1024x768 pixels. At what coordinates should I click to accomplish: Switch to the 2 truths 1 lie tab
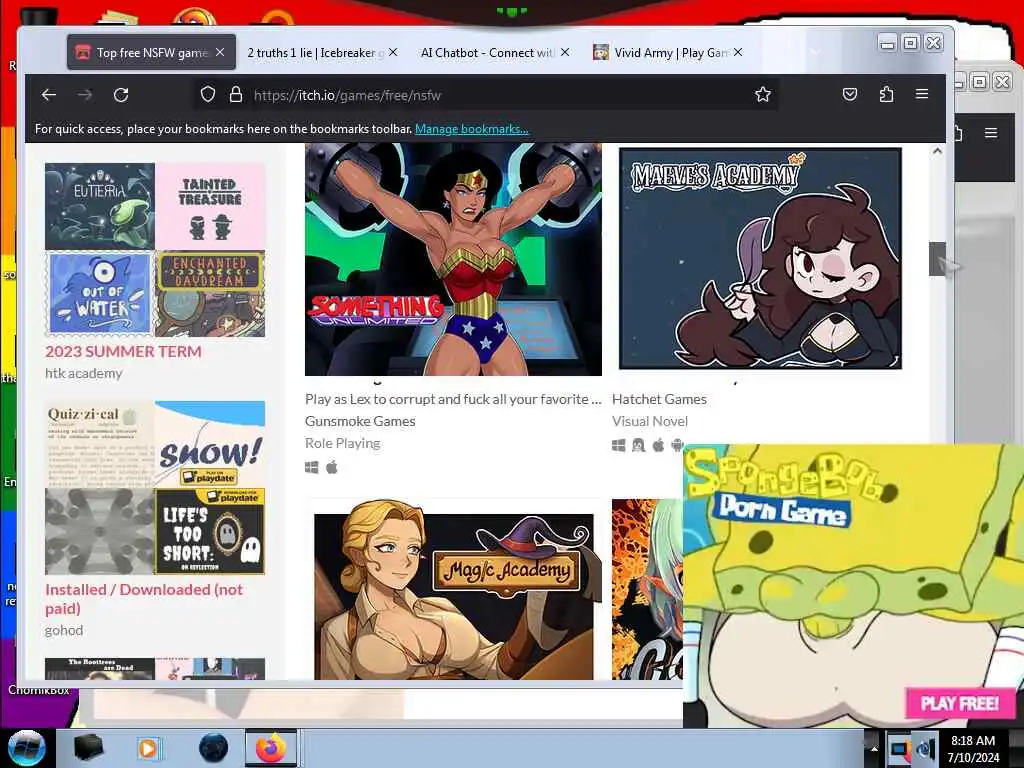tap(315, 52)
